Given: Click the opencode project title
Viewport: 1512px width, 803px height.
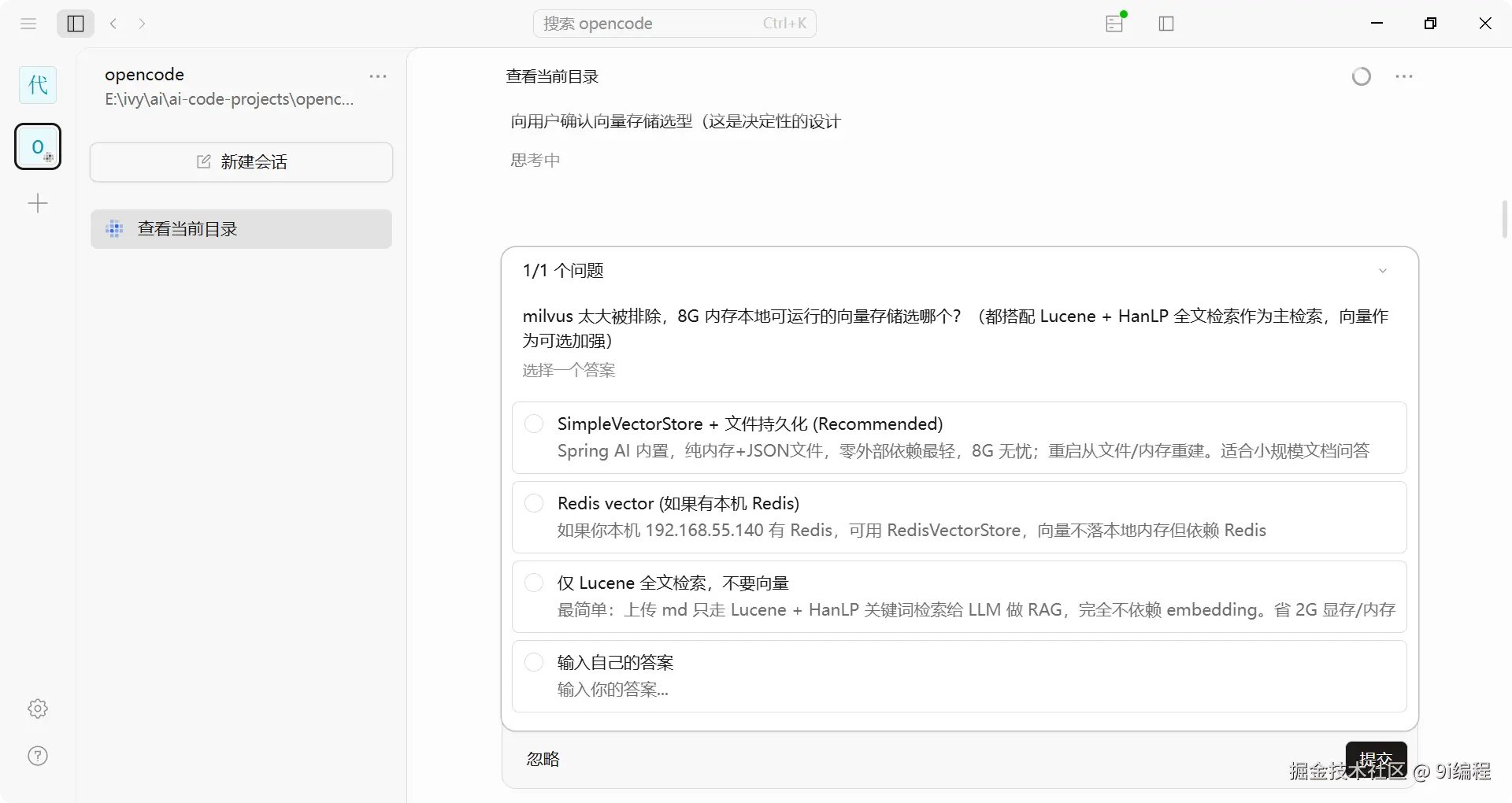Looking at the screenshot, I should click(x=145, y=75).
